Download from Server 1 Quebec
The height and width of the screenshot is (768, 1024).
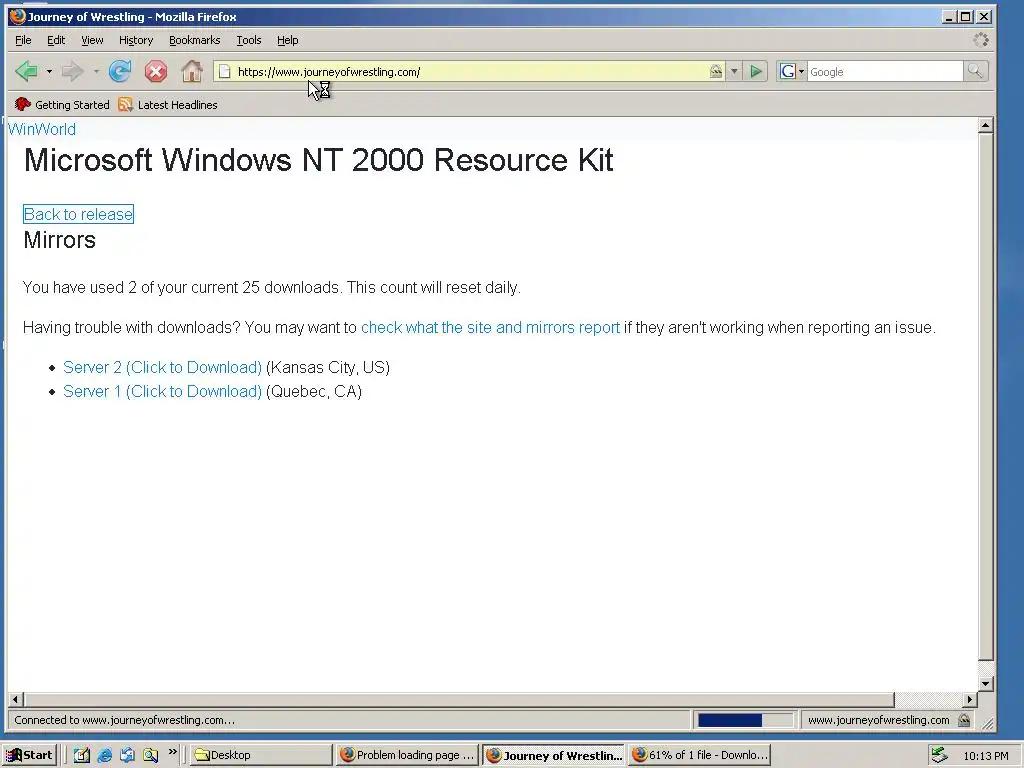click(x=162, y=391)
